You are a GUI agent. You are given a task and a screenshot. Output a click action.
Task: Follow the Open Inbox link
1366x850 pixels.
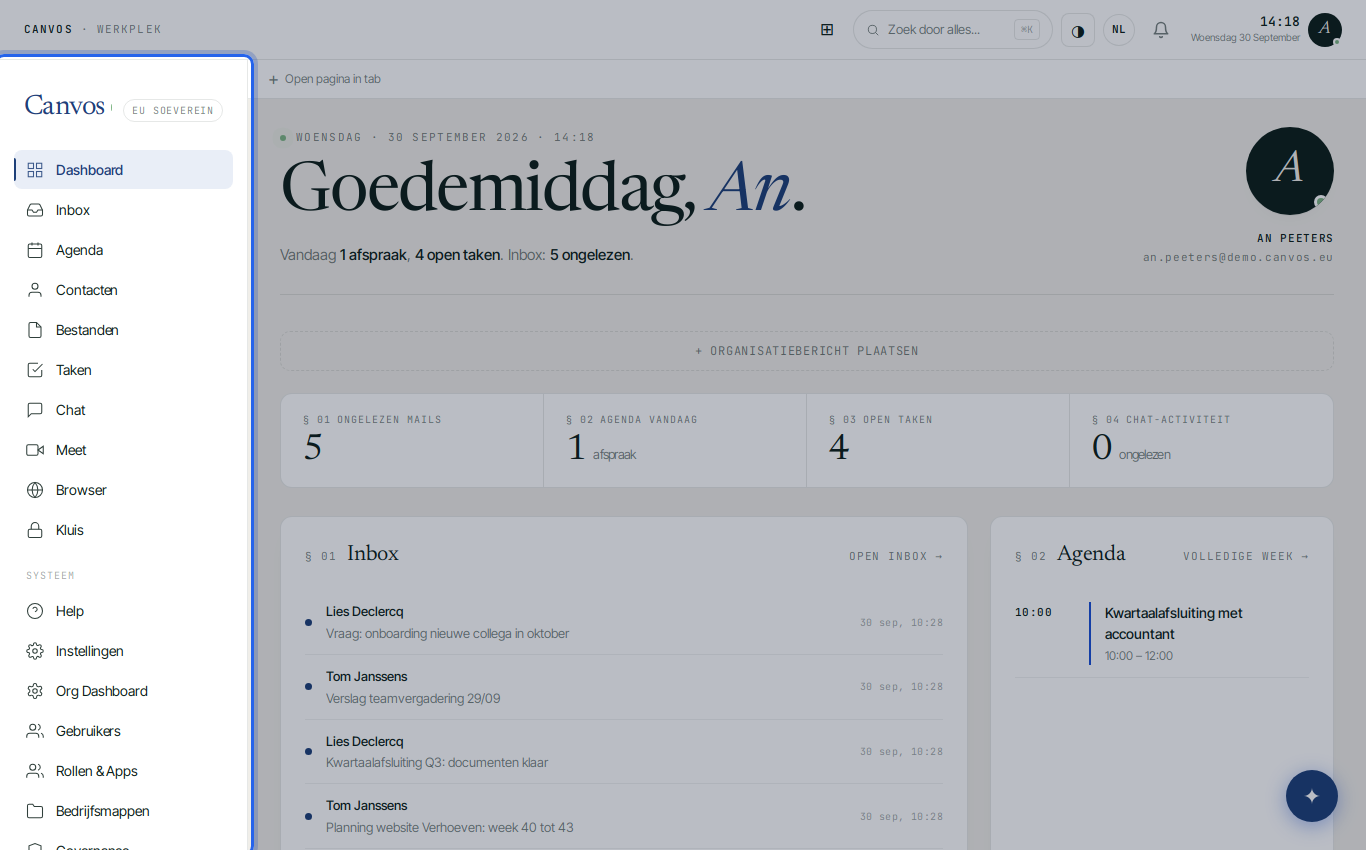click(x=896, y=556)
